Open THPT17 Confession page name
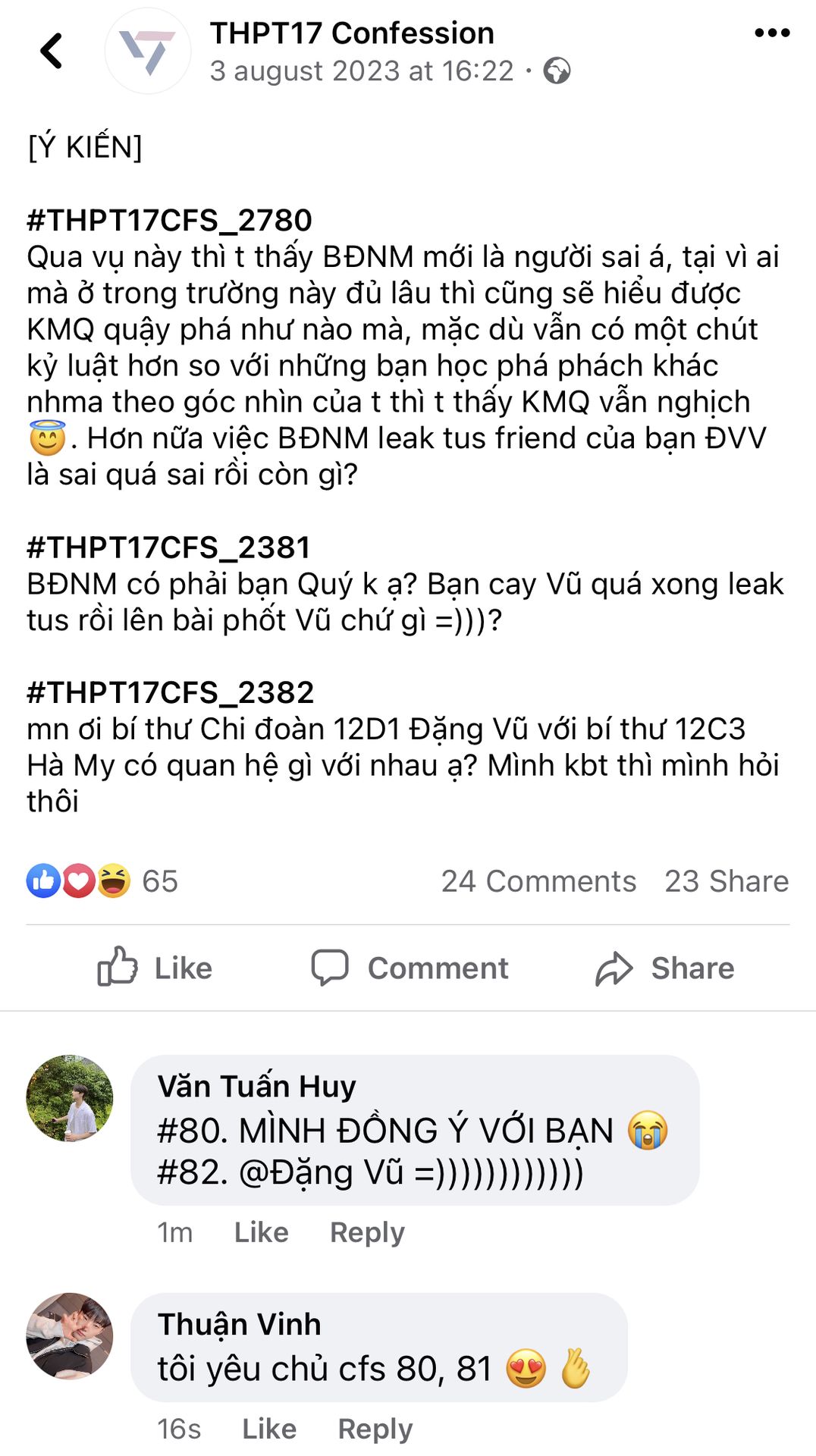The image size is (816, 1456). 352,33
